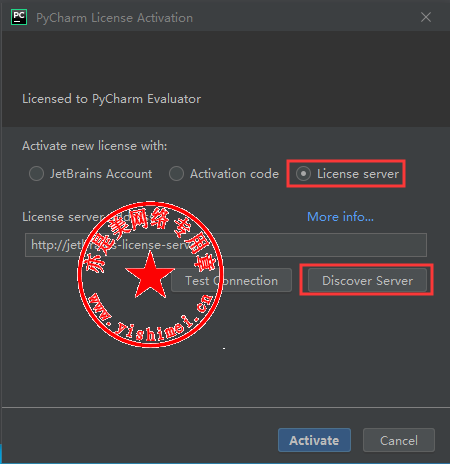The height and width of the screenshot is (464, 450).
Task: Focus the license server address input field
Action: [226, 245]
